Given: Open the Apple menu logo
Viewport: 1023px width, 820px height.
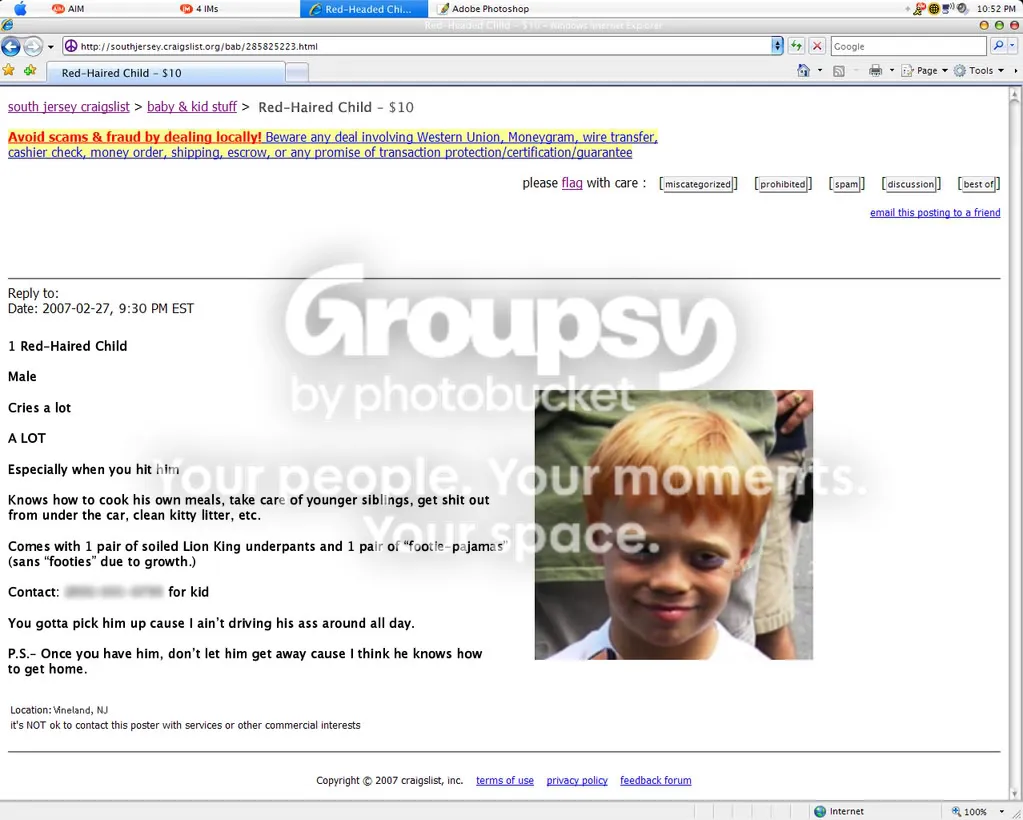Looking at the screenshot, I should (x=20, y=8).
